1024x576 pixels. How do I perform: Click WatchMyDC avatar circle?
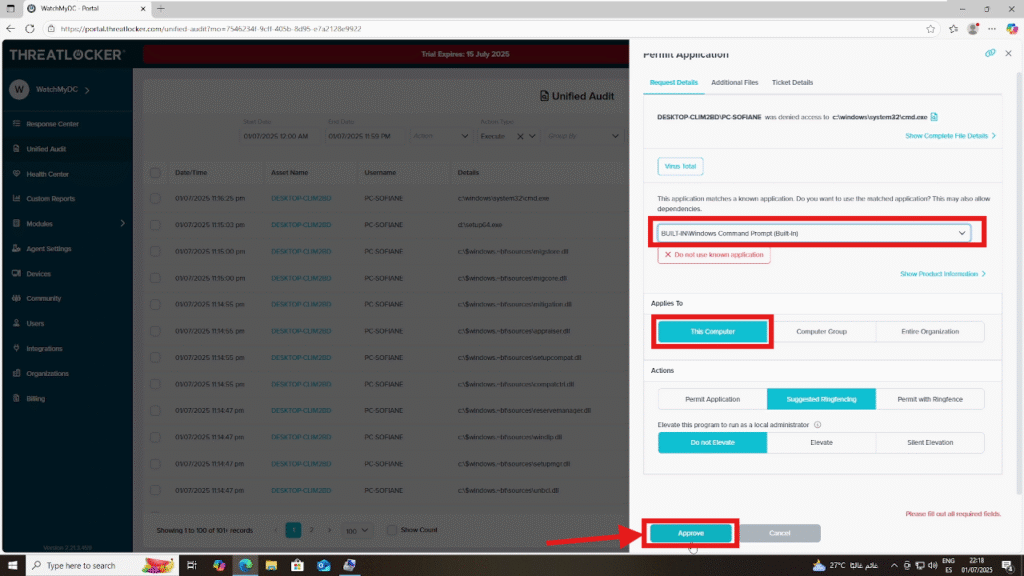[19, 89]
